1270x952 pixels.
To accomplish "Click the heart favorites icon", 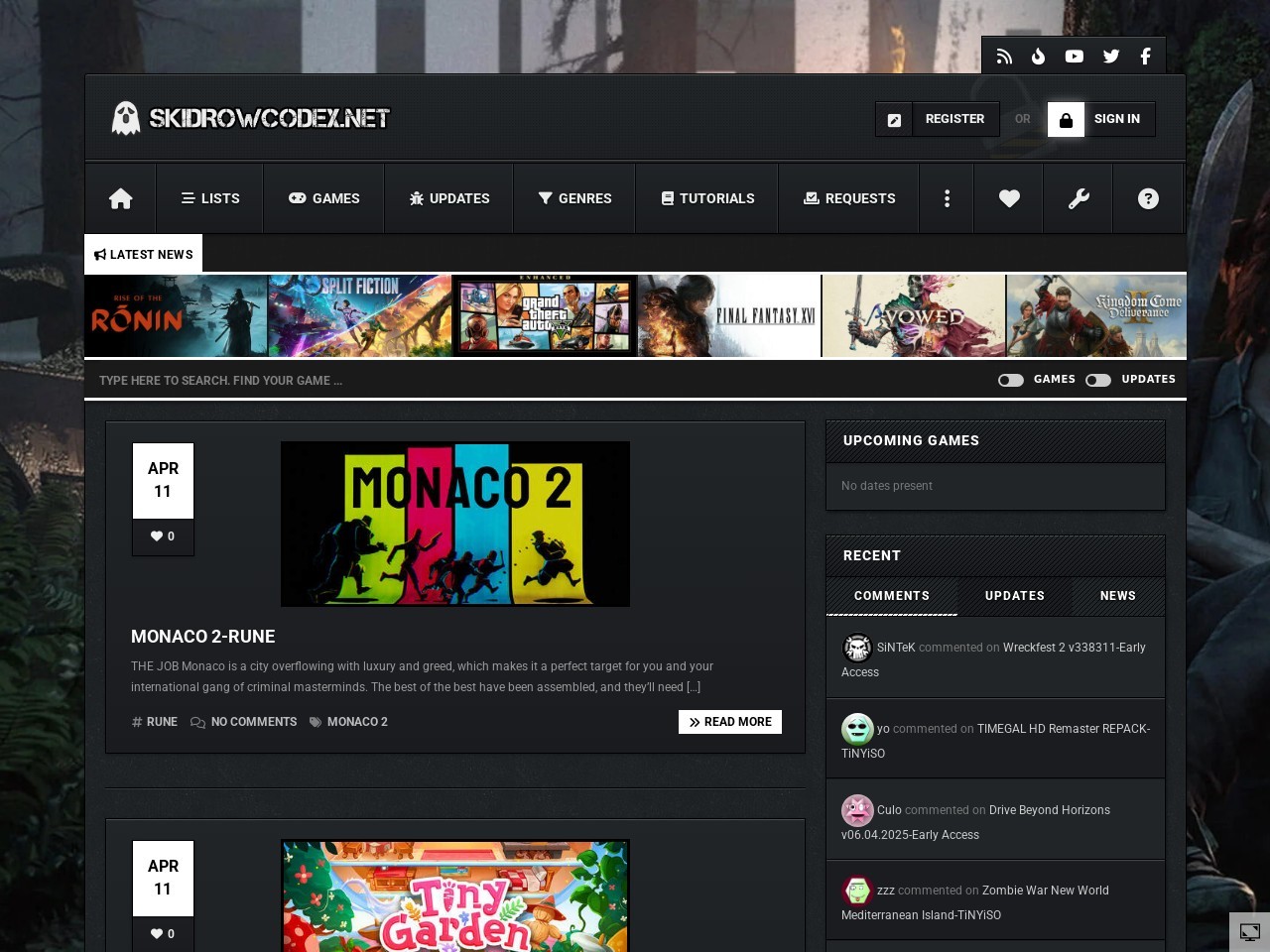I will [x=1009, y=198].
